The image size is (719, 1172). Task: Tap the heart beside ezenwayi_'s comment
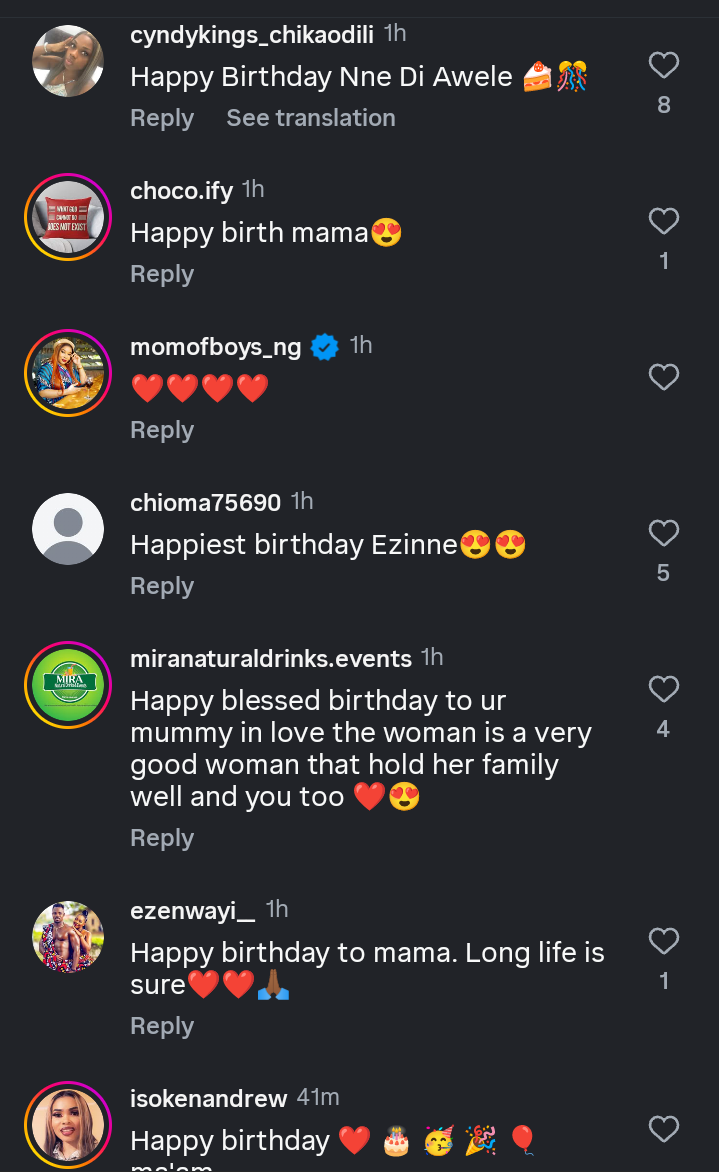(664, 941)
